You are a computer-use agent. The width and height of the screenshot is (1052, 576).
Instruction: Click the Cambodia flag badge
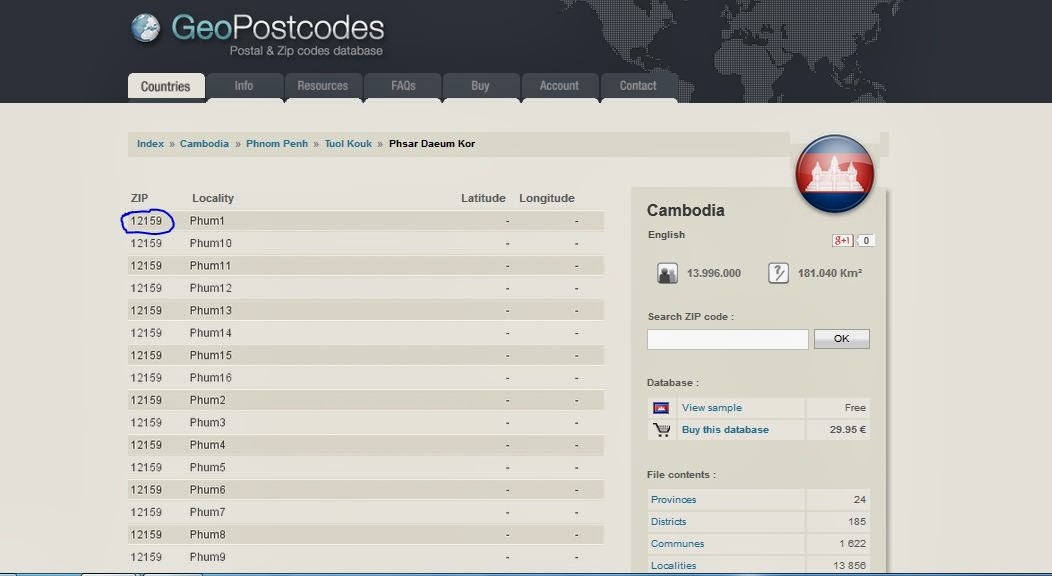coord(835,174)
